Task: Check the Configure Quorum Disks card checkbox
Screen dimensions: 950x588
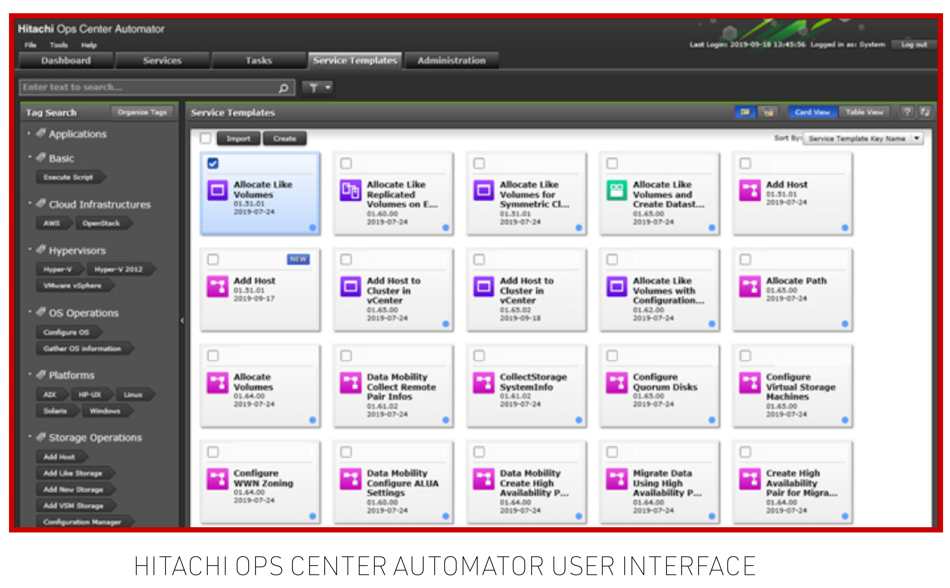Action: (x=612, y=356)
